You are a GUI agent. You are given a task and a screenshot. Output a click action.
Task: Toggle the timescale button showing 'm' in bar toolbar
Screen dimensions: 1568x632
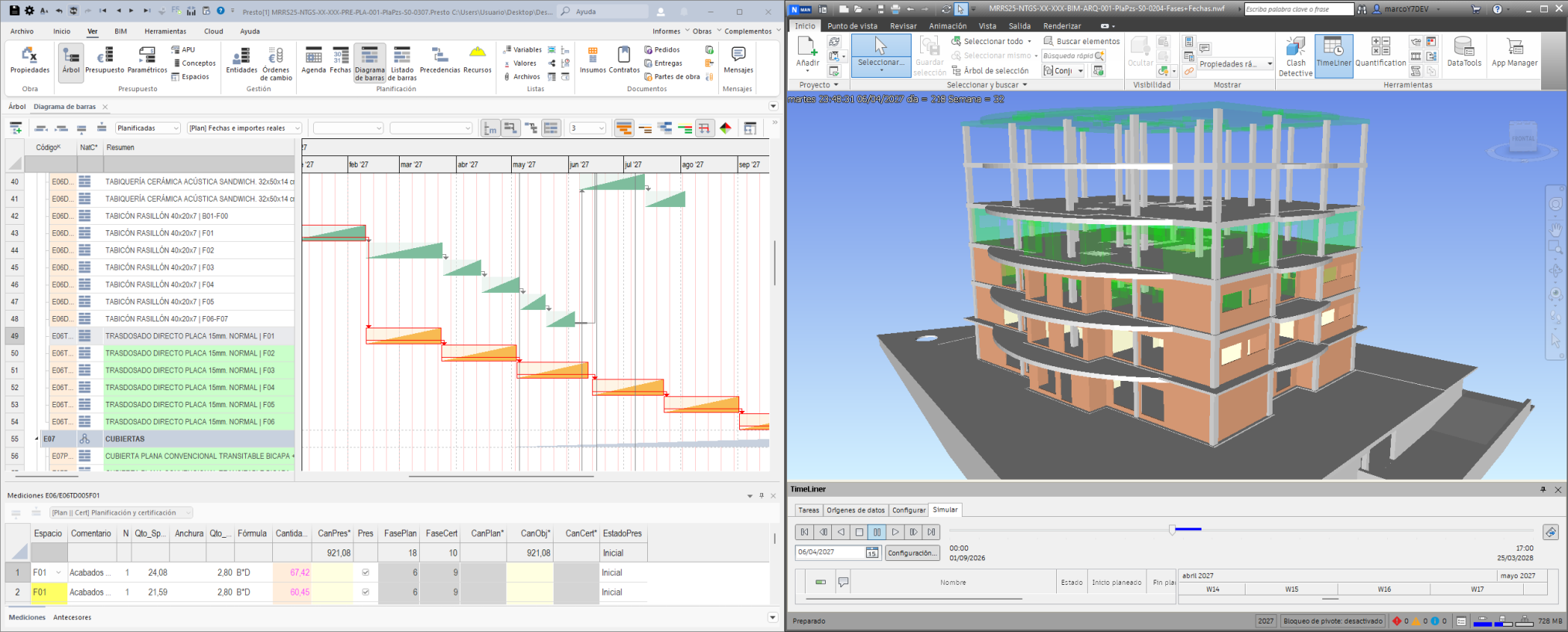pos(490,128)
